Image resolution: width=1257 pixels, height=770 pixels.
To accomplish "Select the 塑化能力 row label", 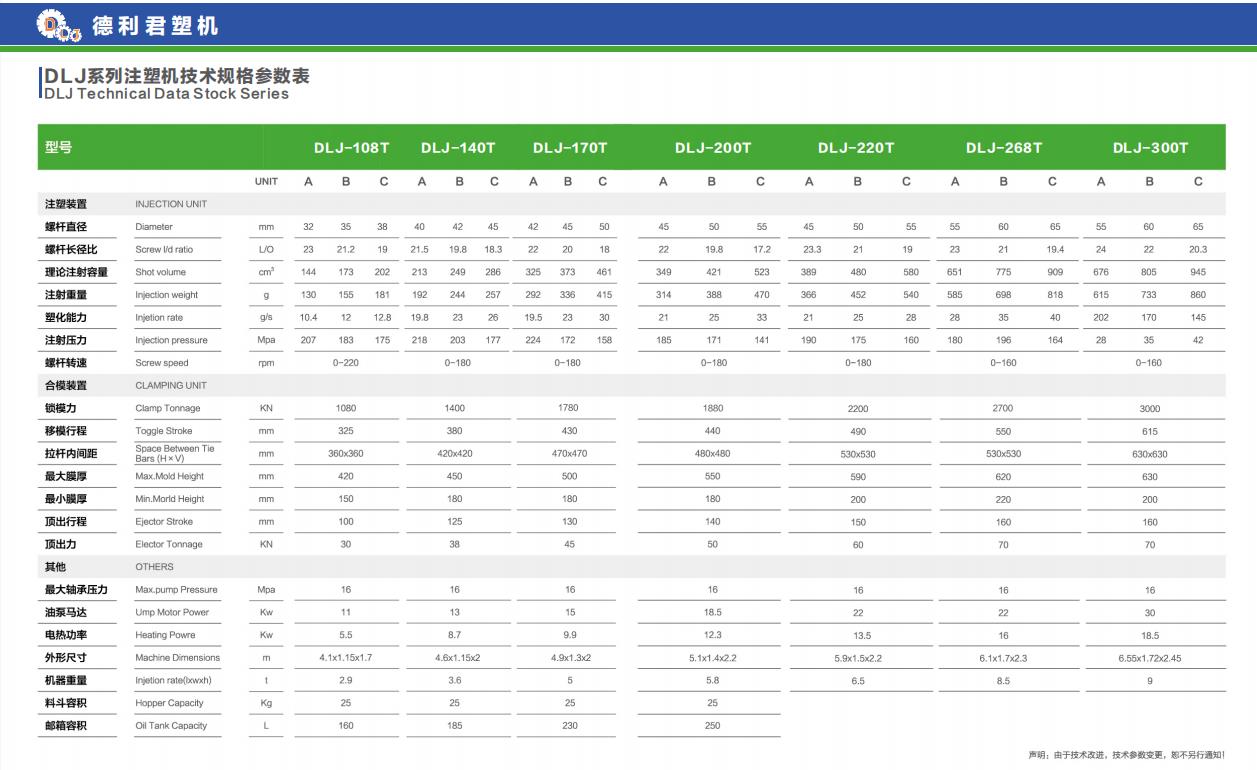I will coord(66,317).
